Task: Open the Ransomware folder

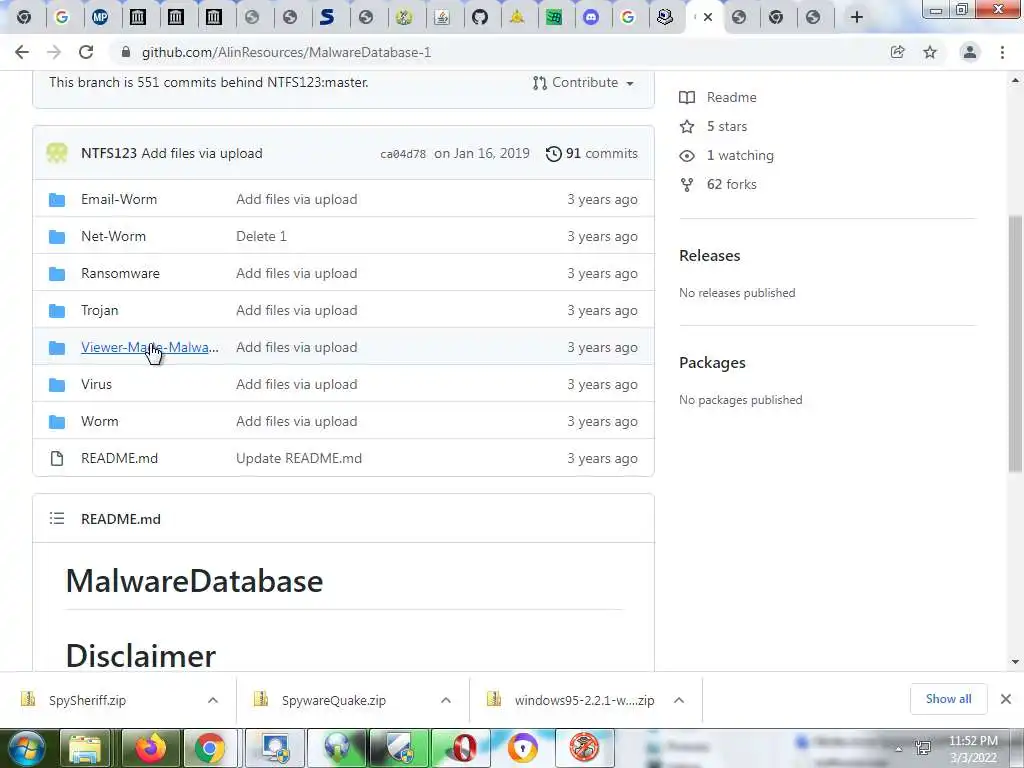Action: (120, 274)
